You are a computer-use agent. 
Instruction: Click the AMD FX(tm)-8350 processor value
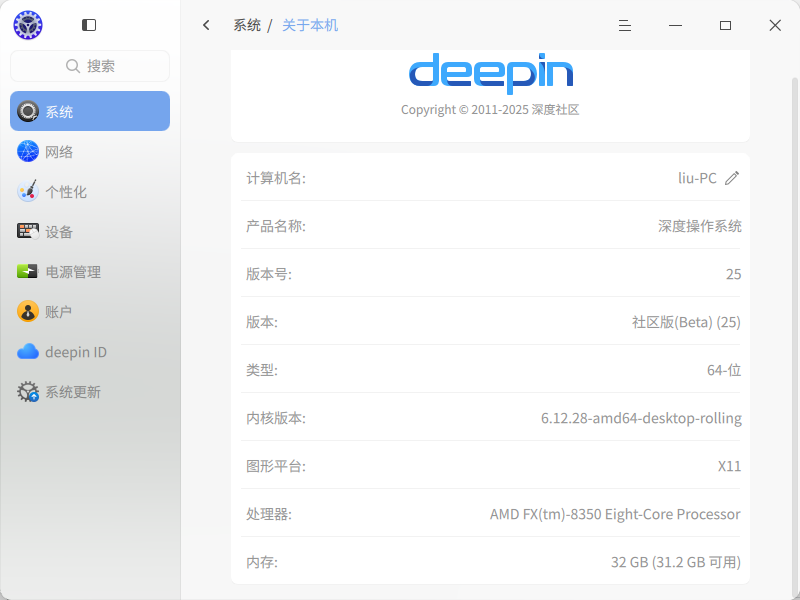pos(615,514)
